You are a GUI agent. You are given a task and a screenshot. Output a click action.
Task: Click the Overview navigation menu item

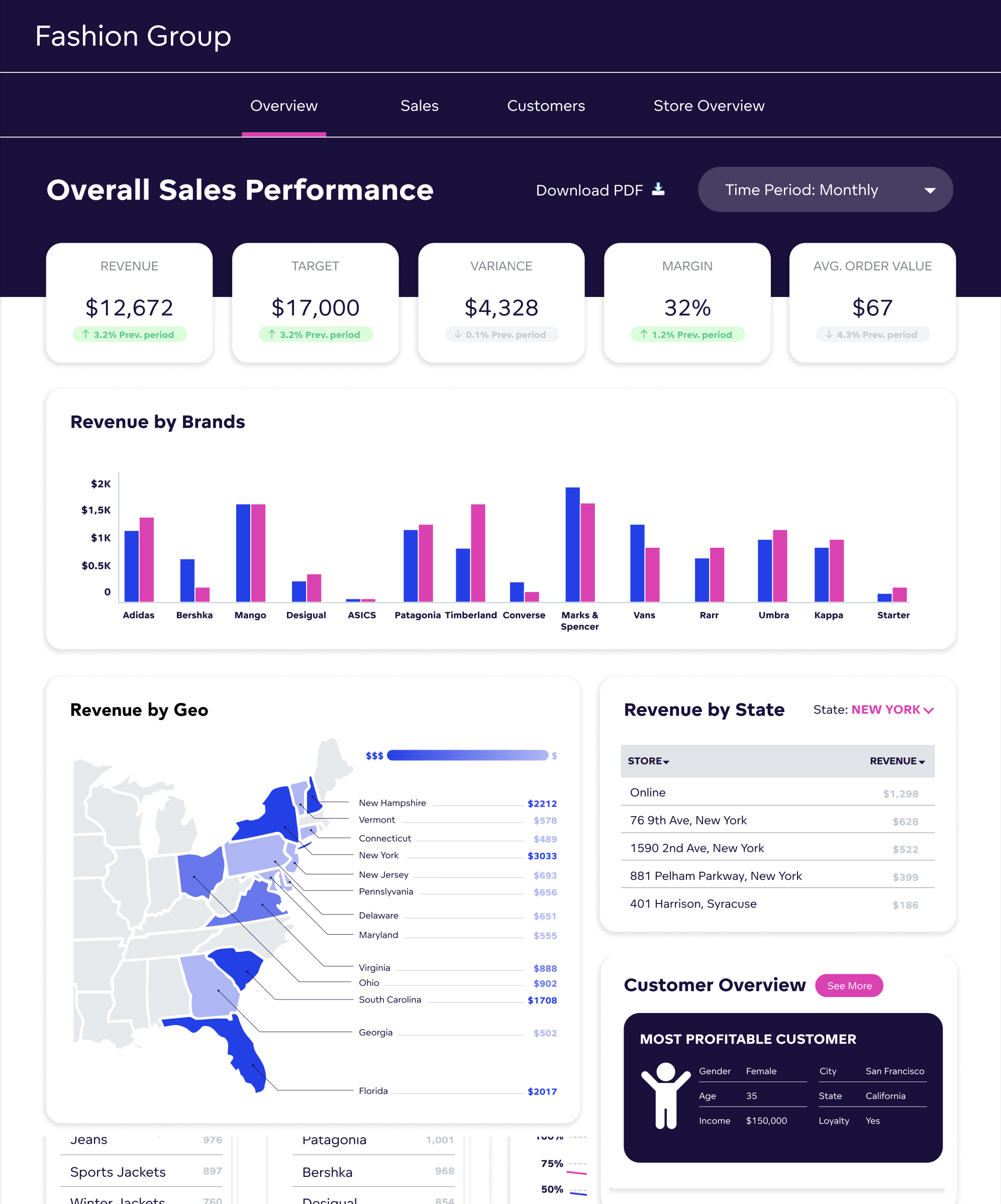pyautogui.click(x=283, y=105)
